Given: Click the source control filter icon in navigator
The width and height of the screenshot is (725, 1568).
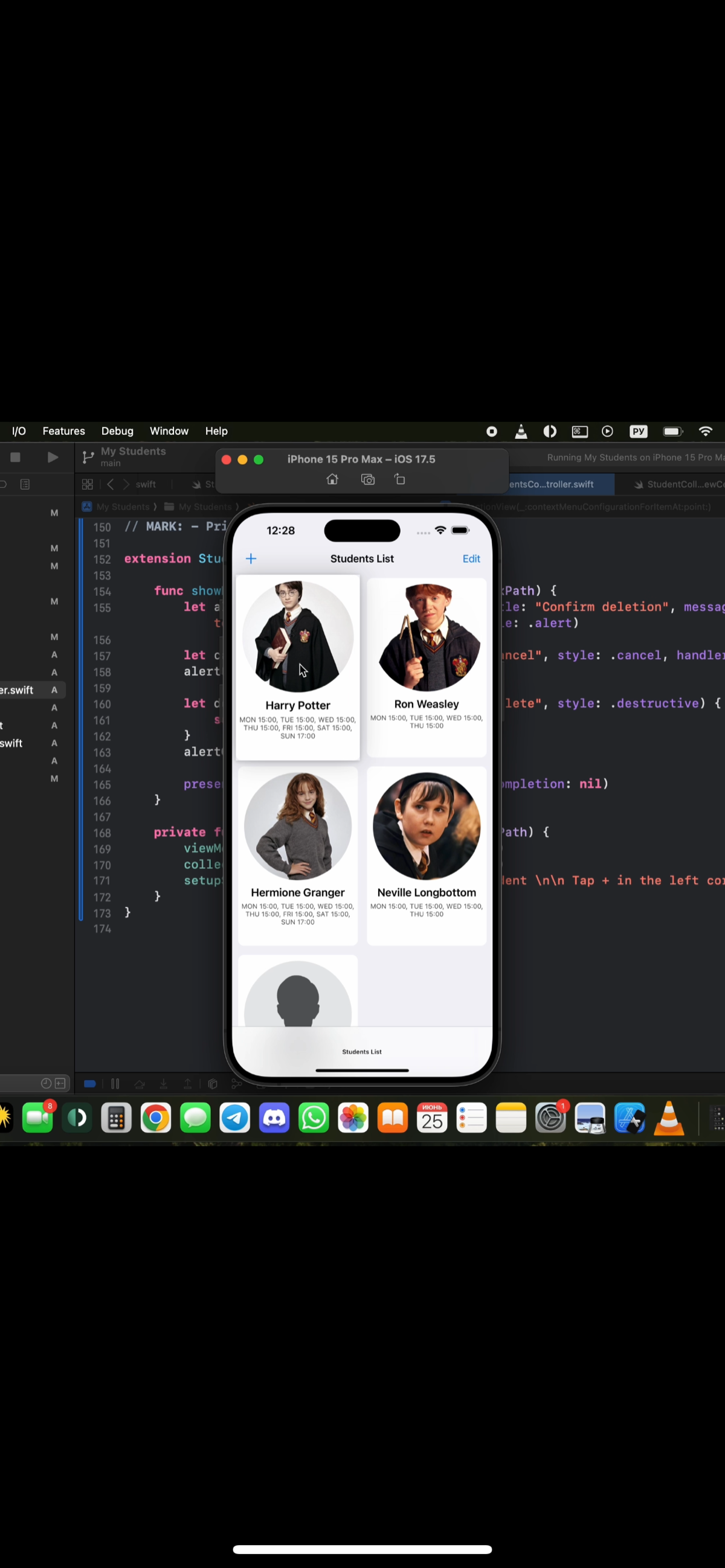Looking at the screenshot, I should point(60,1083).
